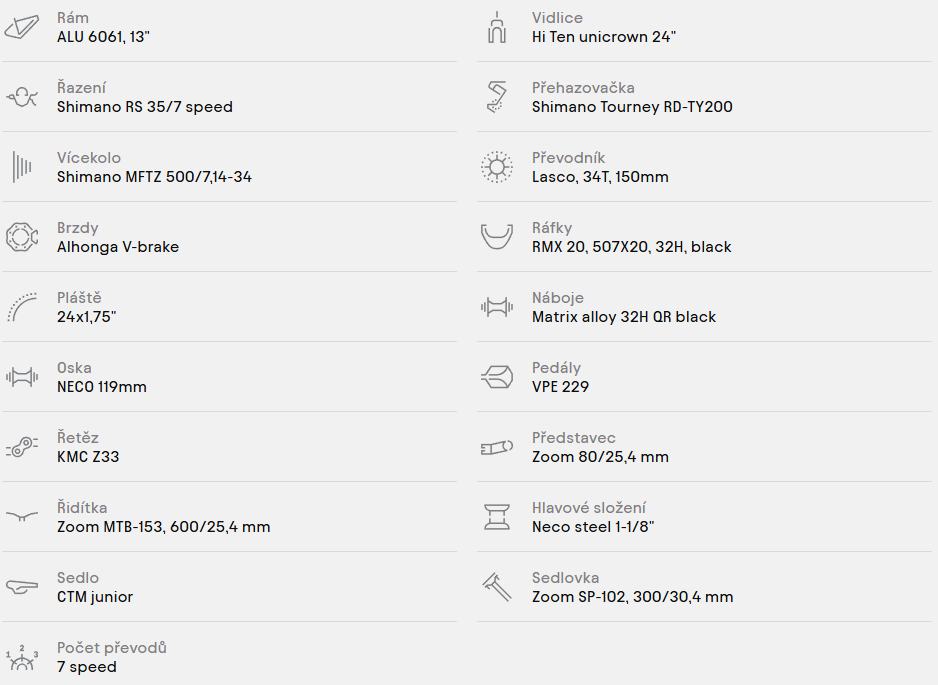Click the seatpost icon beside Sedlovka
938x685 pixels.
497,587
